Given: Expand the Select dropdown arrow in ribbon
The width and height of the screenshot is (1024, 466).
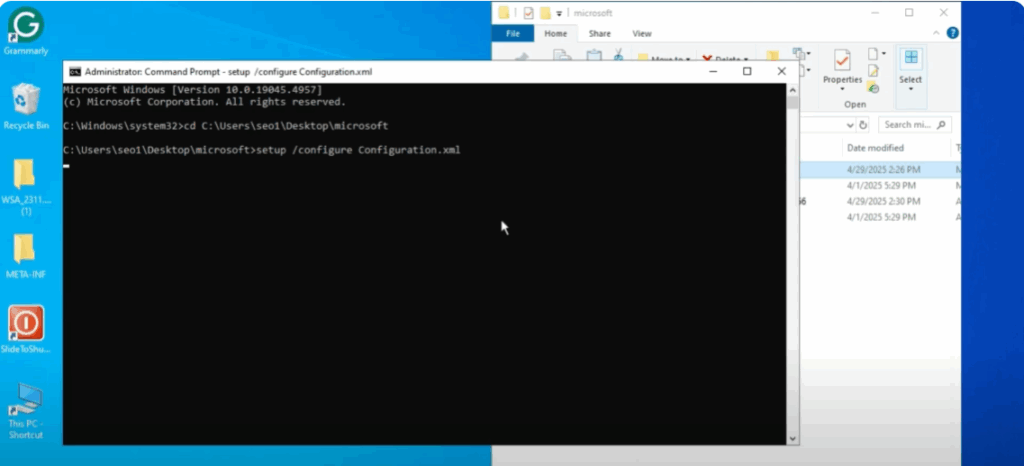Looking at the screenshot, I should 910,89.
